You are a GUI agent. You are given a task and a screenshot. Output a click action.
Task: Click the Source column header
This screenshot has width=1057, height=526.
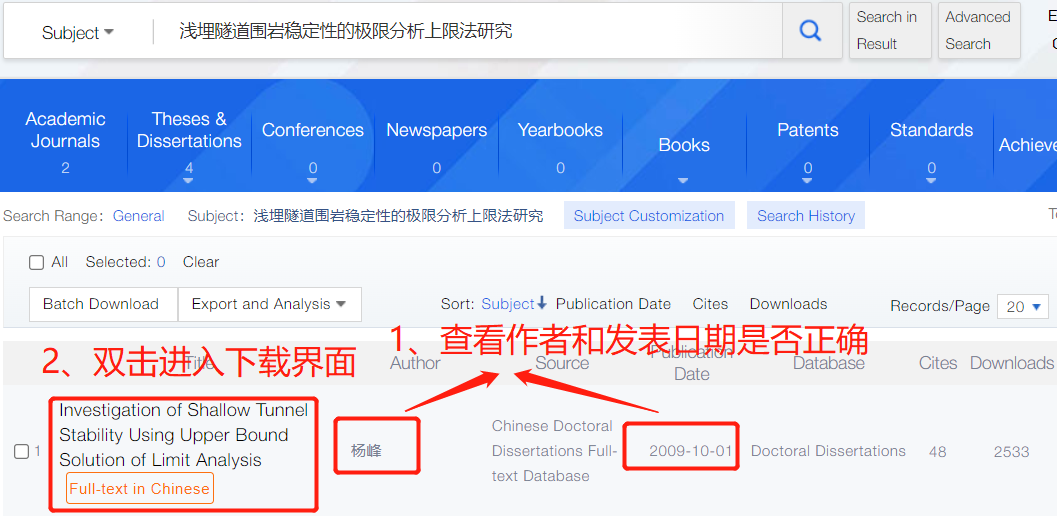tap(562, 363)
